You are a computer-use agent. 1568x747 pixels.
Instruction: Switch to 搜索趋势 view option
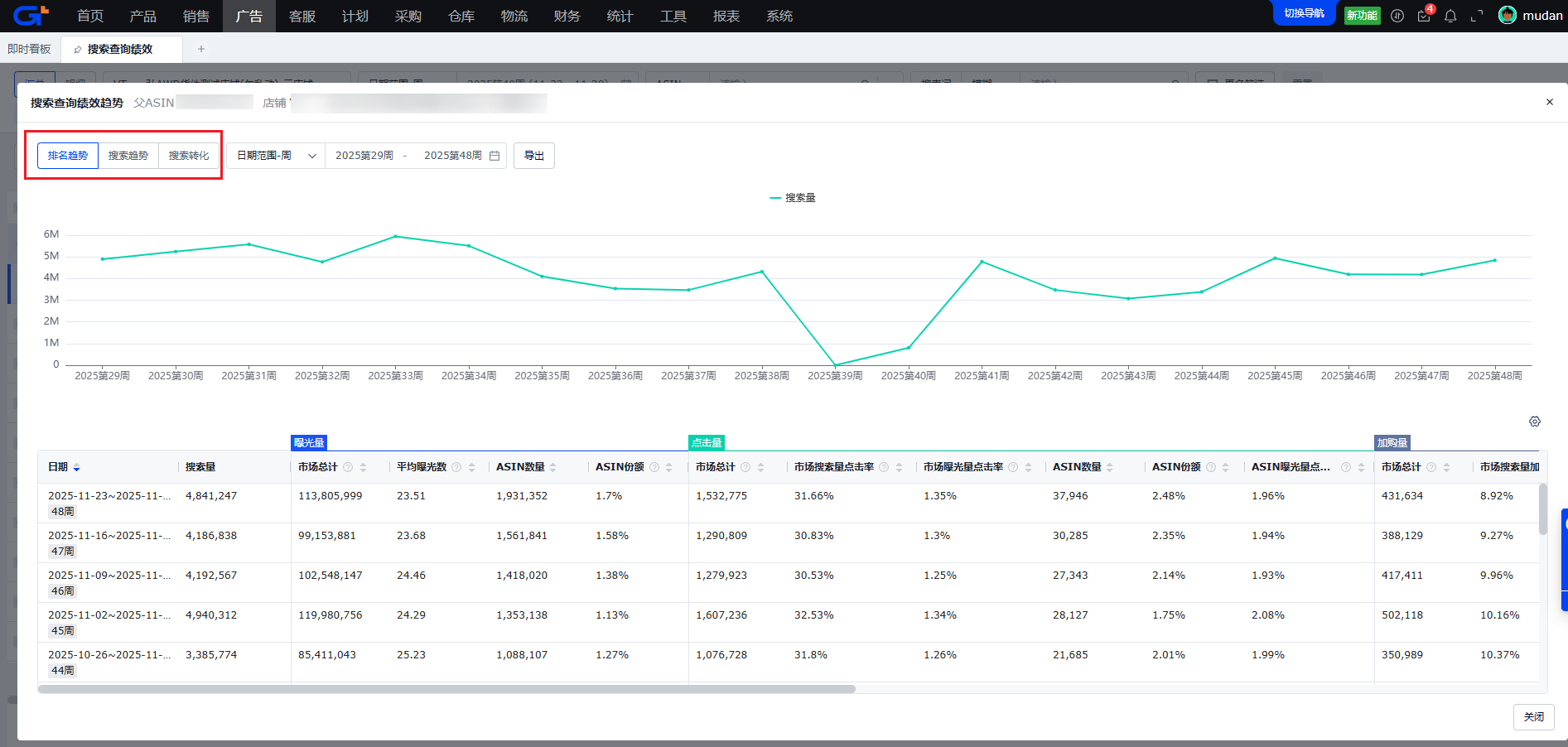[x=128, y=156]
